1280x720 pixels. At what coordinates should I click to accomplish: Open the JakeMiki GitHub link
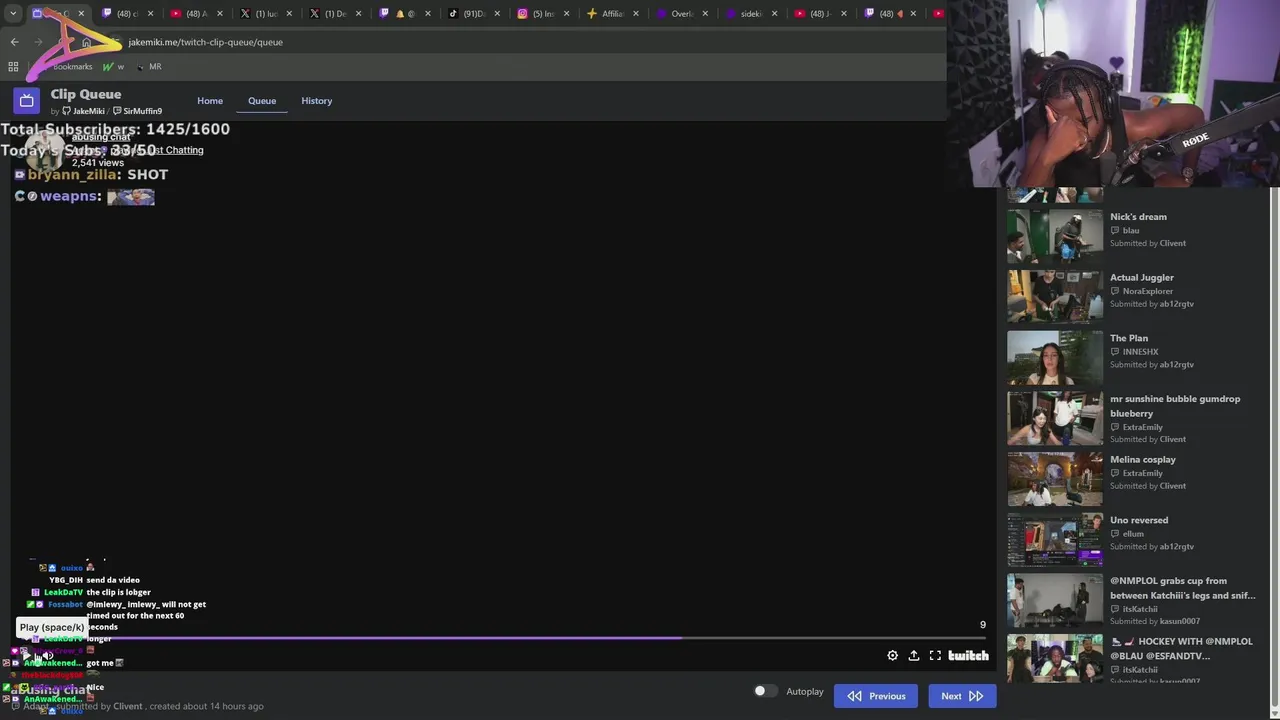tap(83, 111)
